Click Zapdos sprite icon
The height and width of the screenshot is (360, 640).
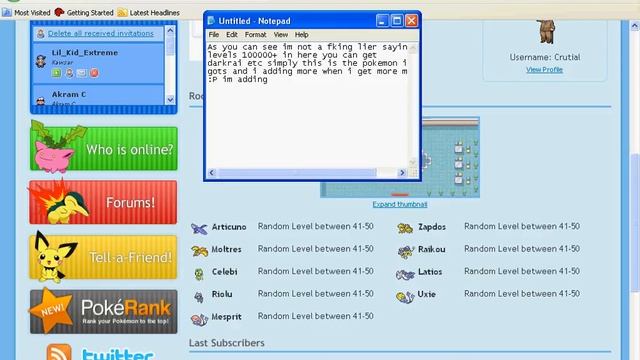(x=405, y=228)
